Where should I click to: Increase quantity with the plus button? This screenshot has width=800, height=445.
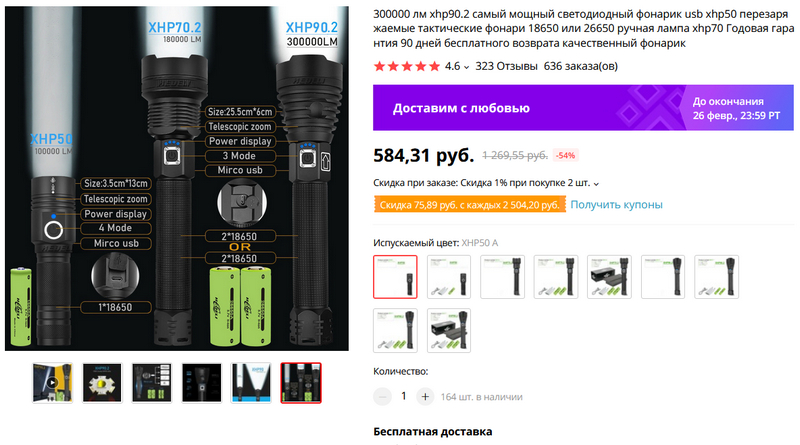tap(425, 397)
